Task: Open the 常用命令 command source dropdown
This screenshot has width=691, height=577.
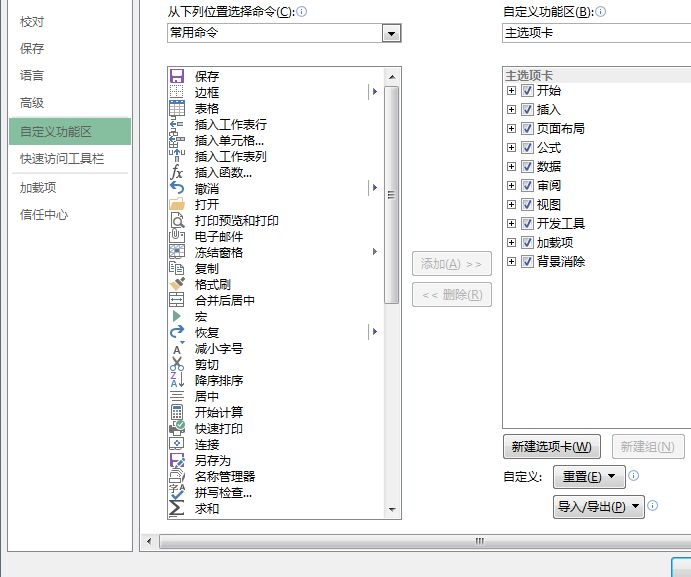Action: (x=391, y=33)
